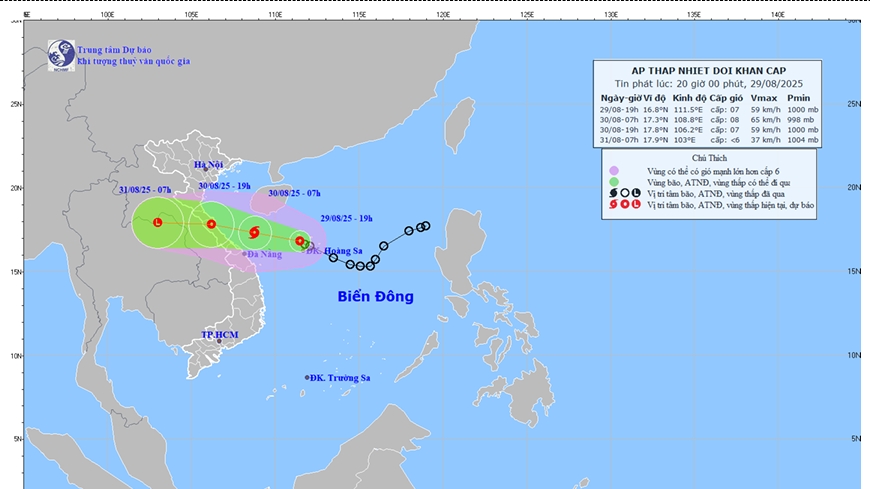Click the purple strong-wind legend swatch
This screenshot has height=489, width=870.
click(x=614, y=169)
